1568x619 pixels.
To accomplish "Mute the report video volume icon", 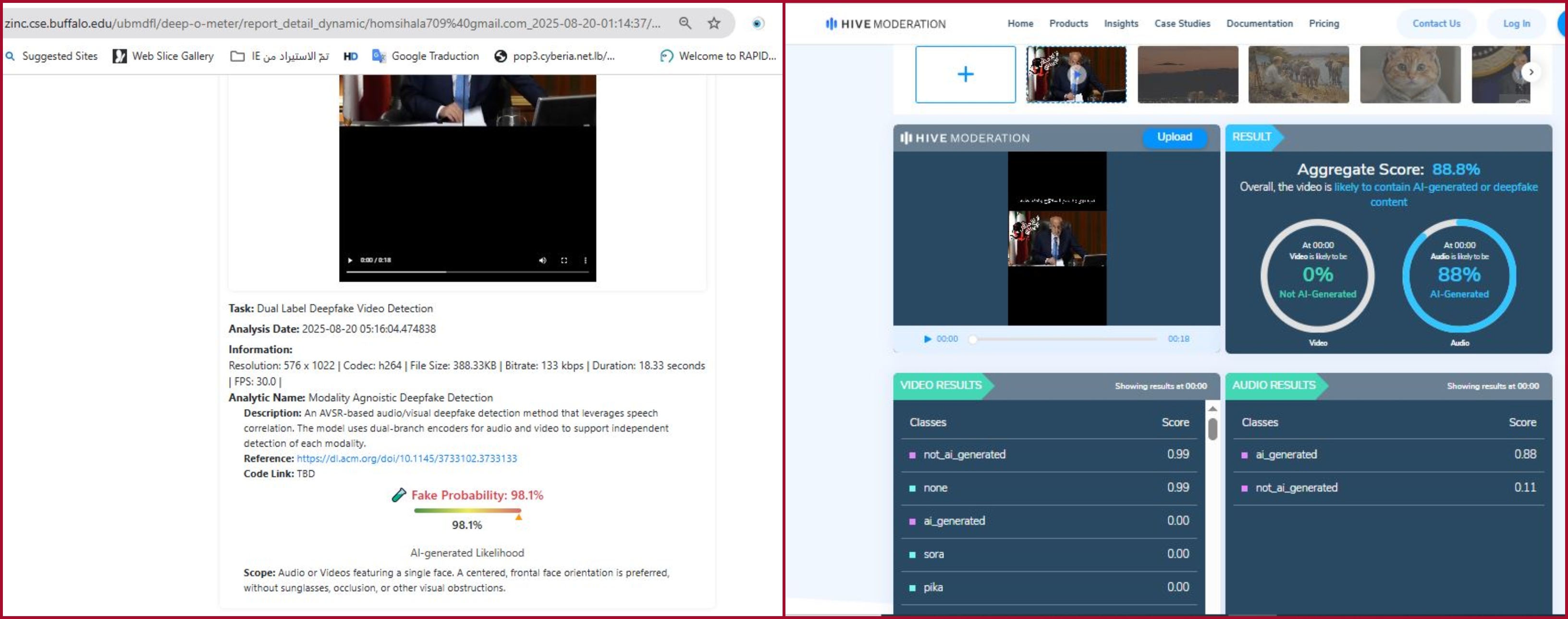I will (542, 260).
